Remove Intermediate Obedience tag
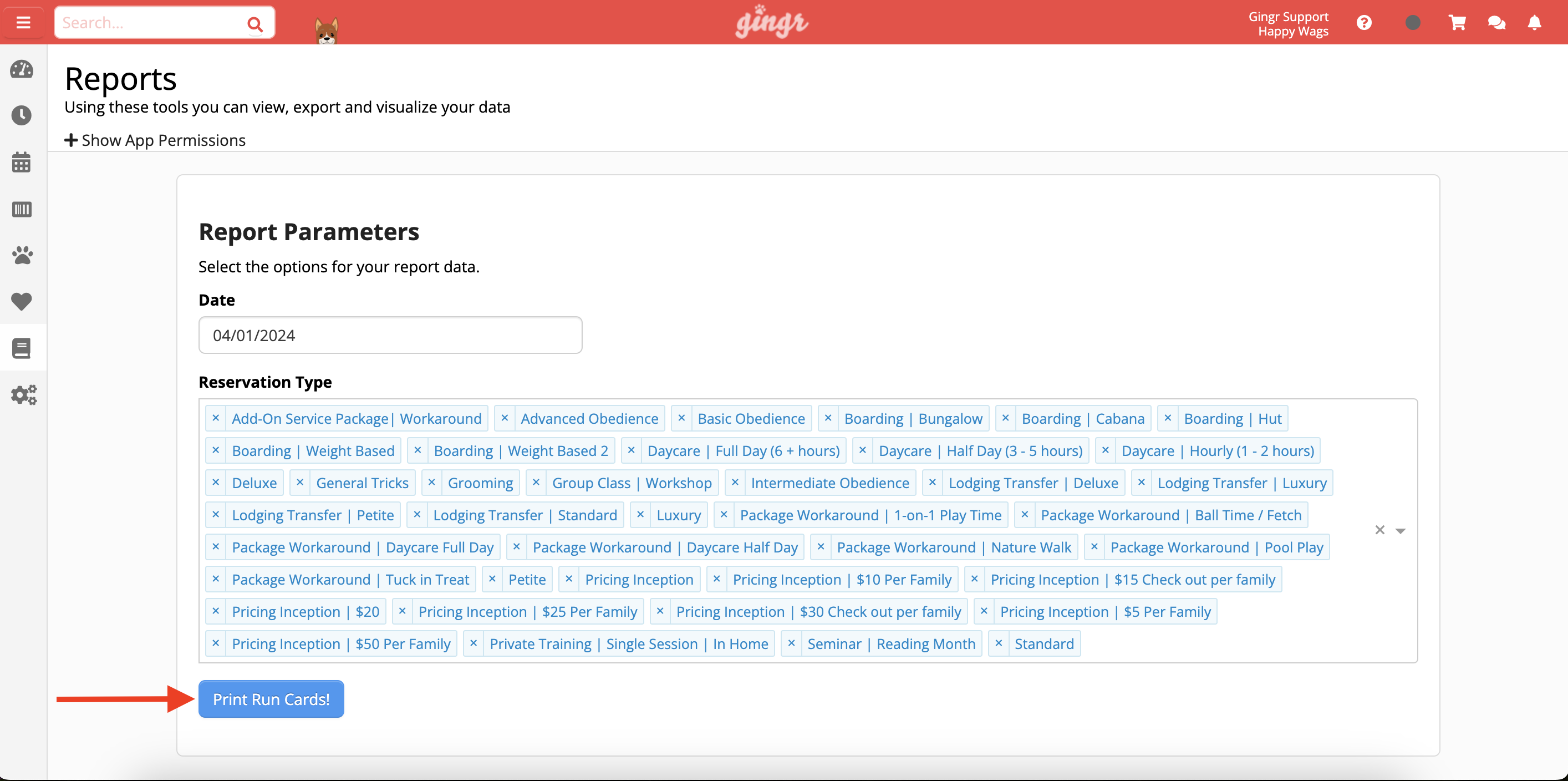Screen dimensions: 1568x781 [x=735, y=483]
